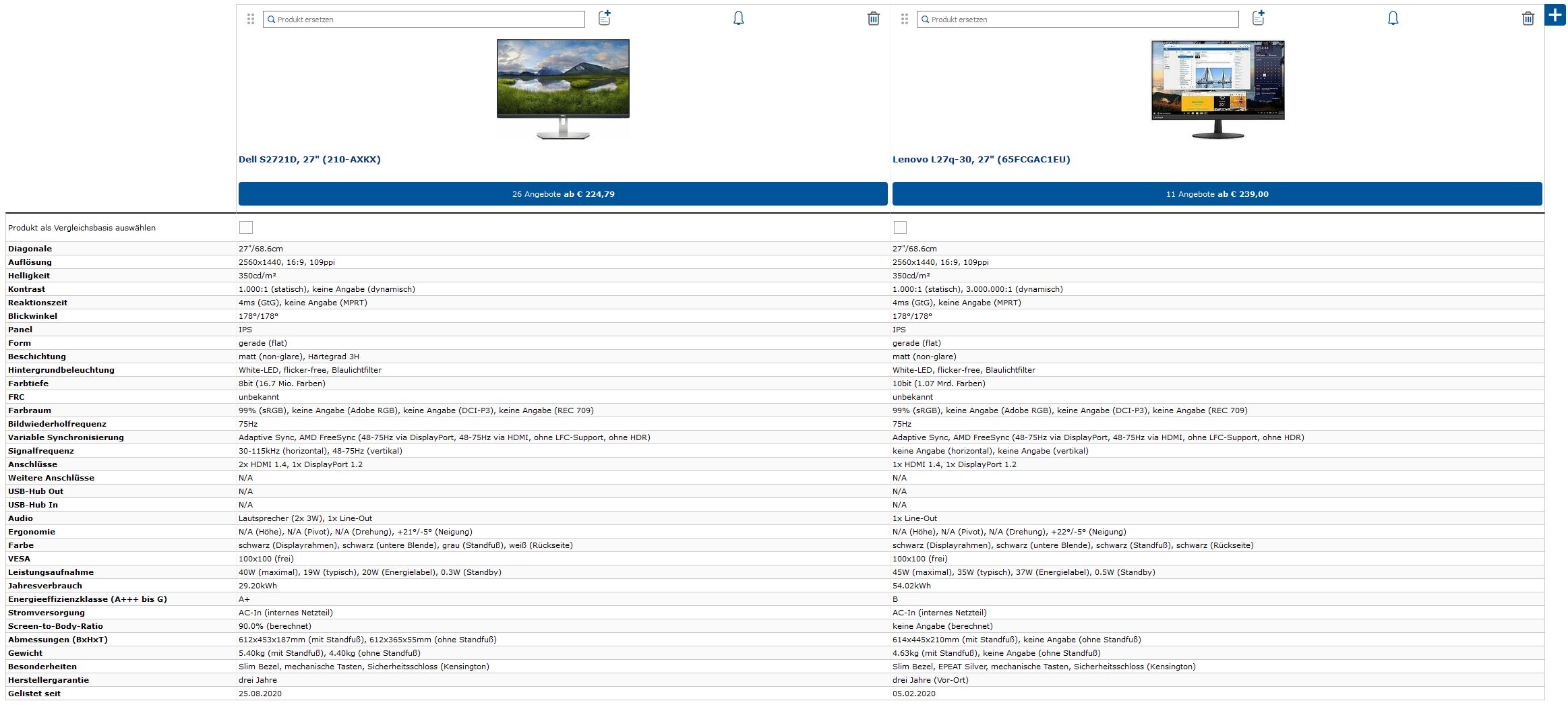The height and width of the screenshot is (705, 1568).
Task: Click the 'Reaktionszeit' row label
Action: (x=38, y=303)
